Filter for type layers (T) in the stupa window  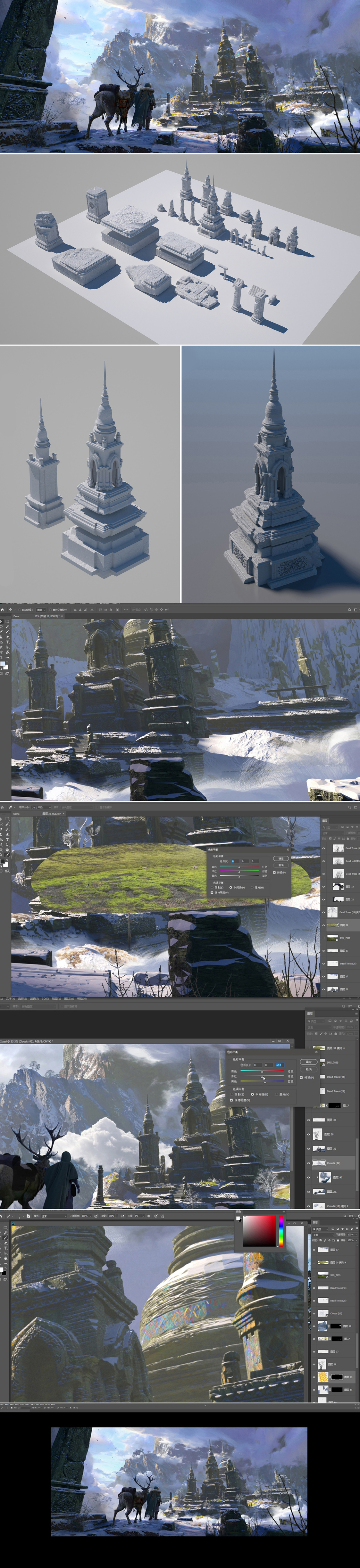342,1228
